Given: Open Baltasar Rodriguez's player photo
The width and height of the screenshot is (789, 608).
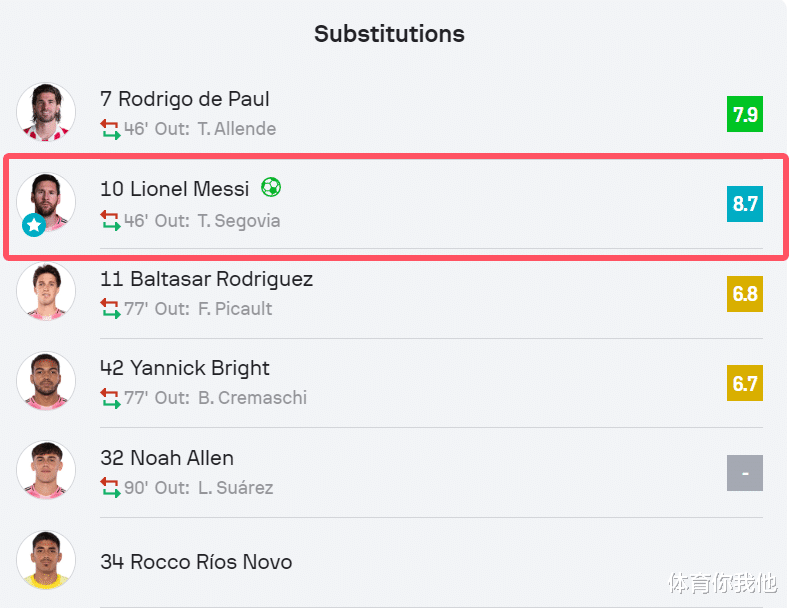Looking at the screenshot, I should [x=46, y=291].
